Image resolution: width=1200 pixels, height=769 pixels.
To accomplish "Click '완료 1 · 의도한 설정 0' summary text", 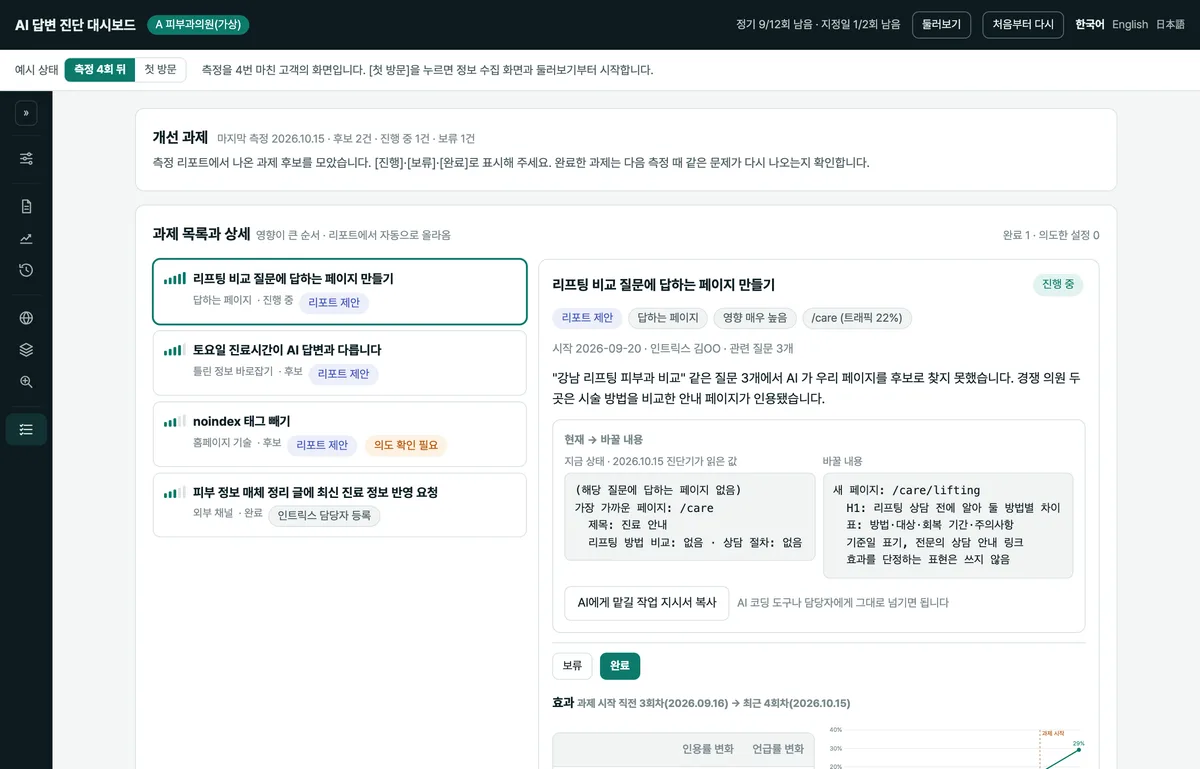I will click(x=1051, y=235).
